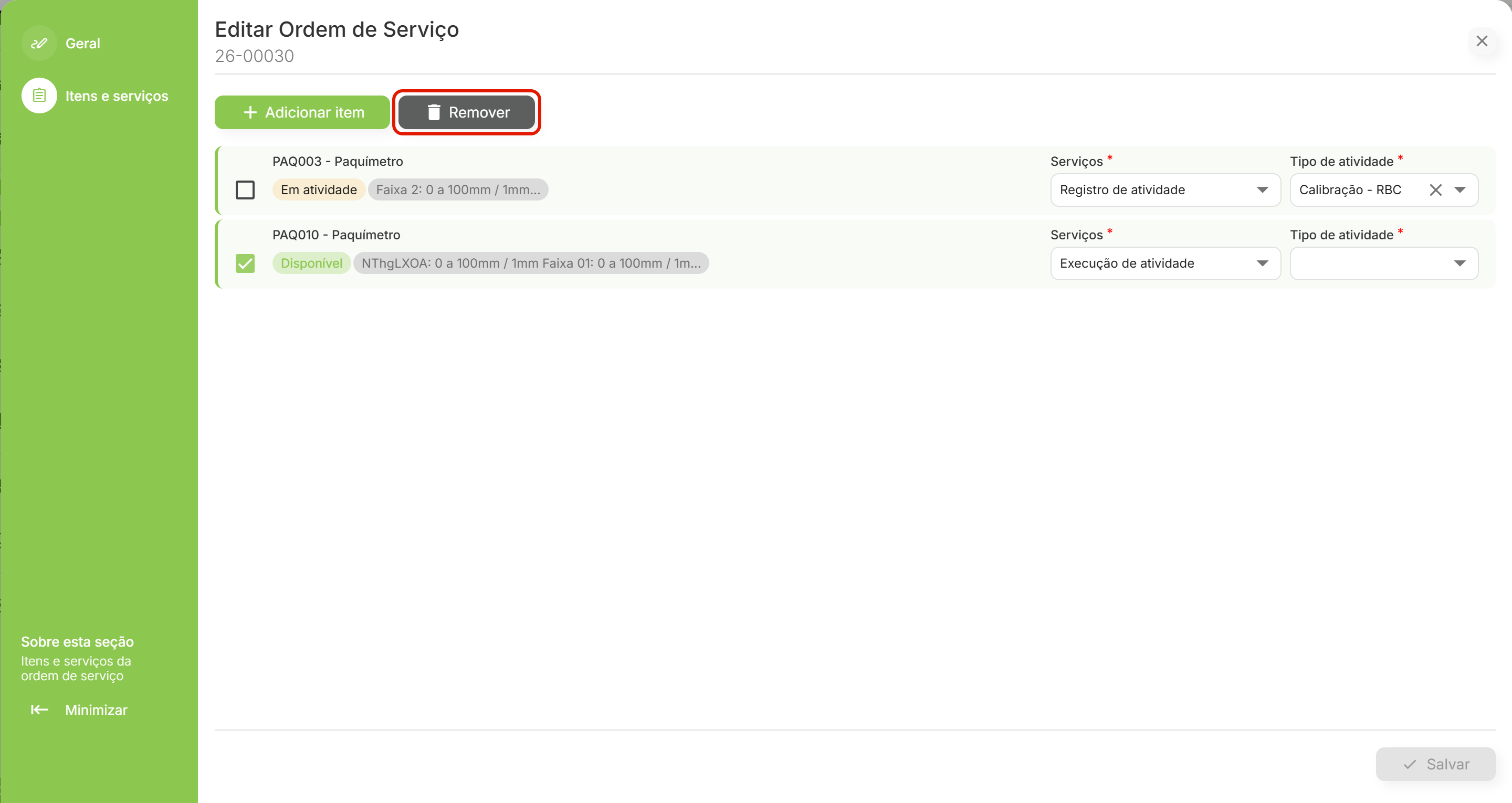The height and width of the screenshot is (803, 1512).
Task: Click the NThgLXOA range chip for PAQ010
Action: 531,263
